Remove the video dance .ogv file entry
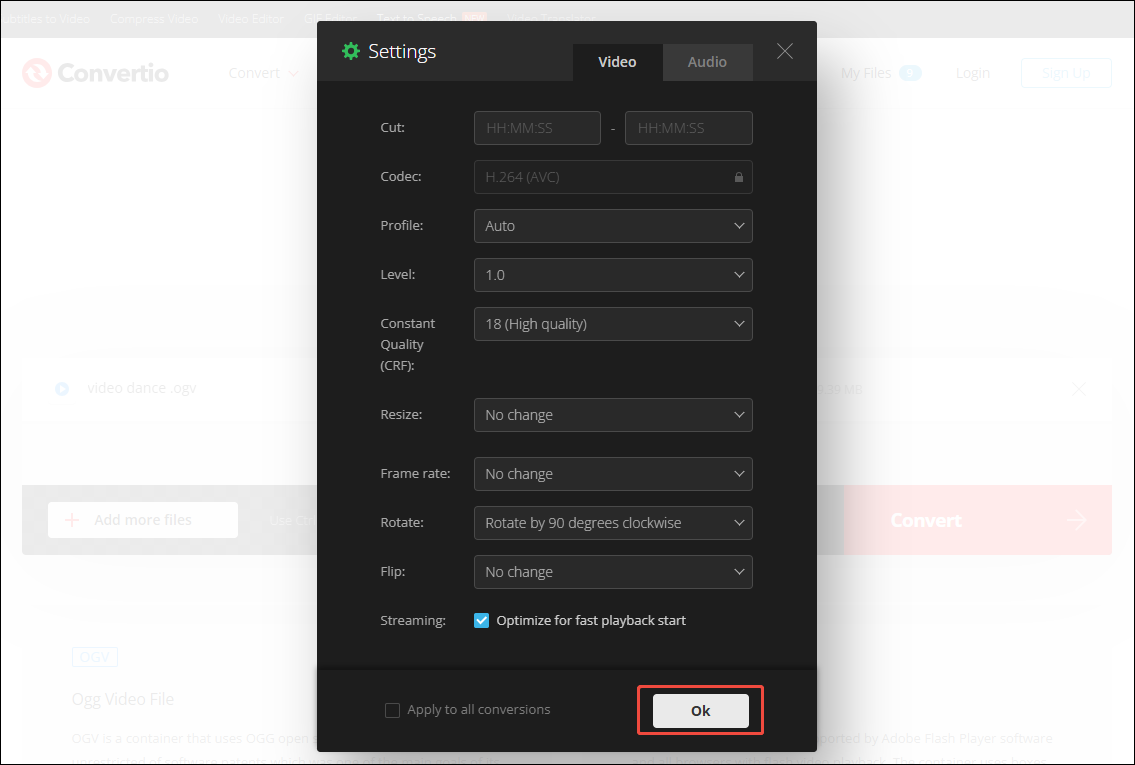 point(1079,389)
